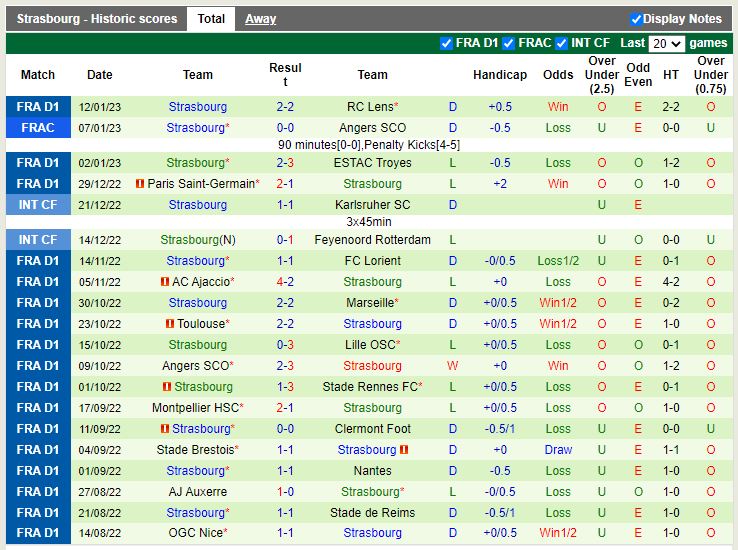Open the Stade Rennes FC team link
Image resolution: width=738 pixels, height=550 pixels.
(370, 387)
